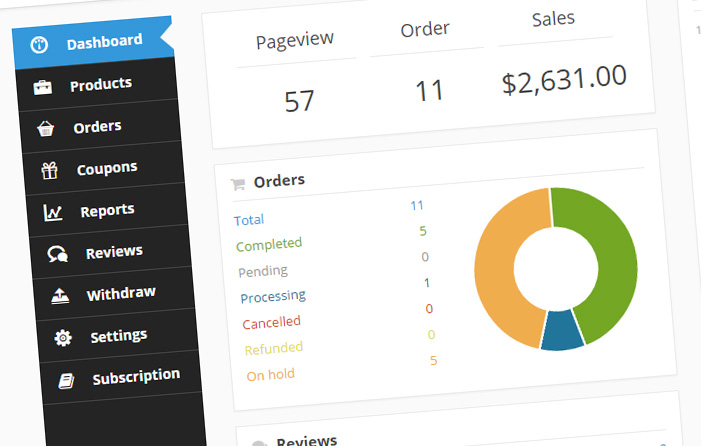
Task: Click the Processing count 1
Action: 427,283
